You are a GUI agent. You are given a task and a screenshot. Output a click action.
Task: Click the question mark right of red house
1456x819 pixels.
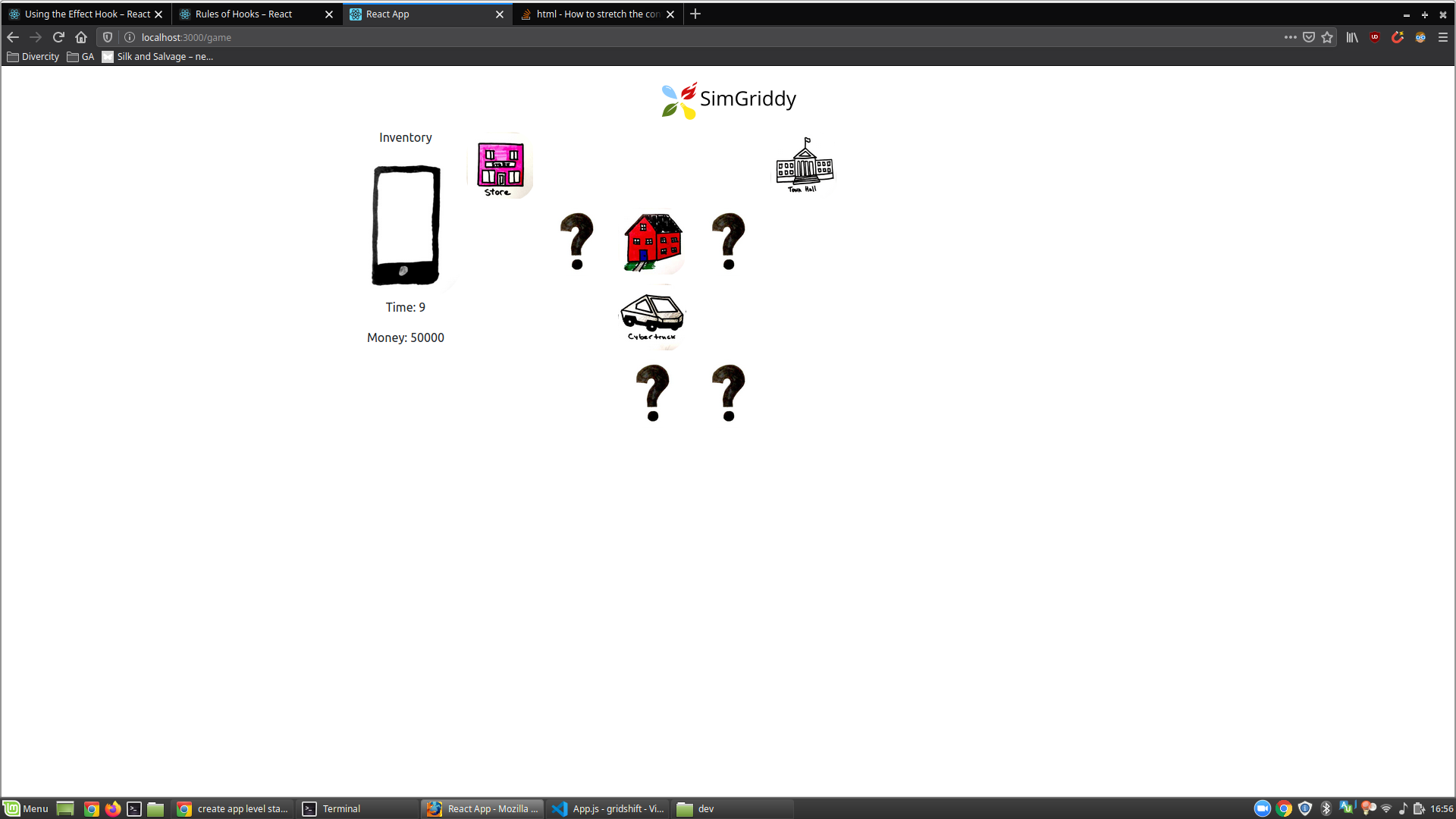(729, 241)
